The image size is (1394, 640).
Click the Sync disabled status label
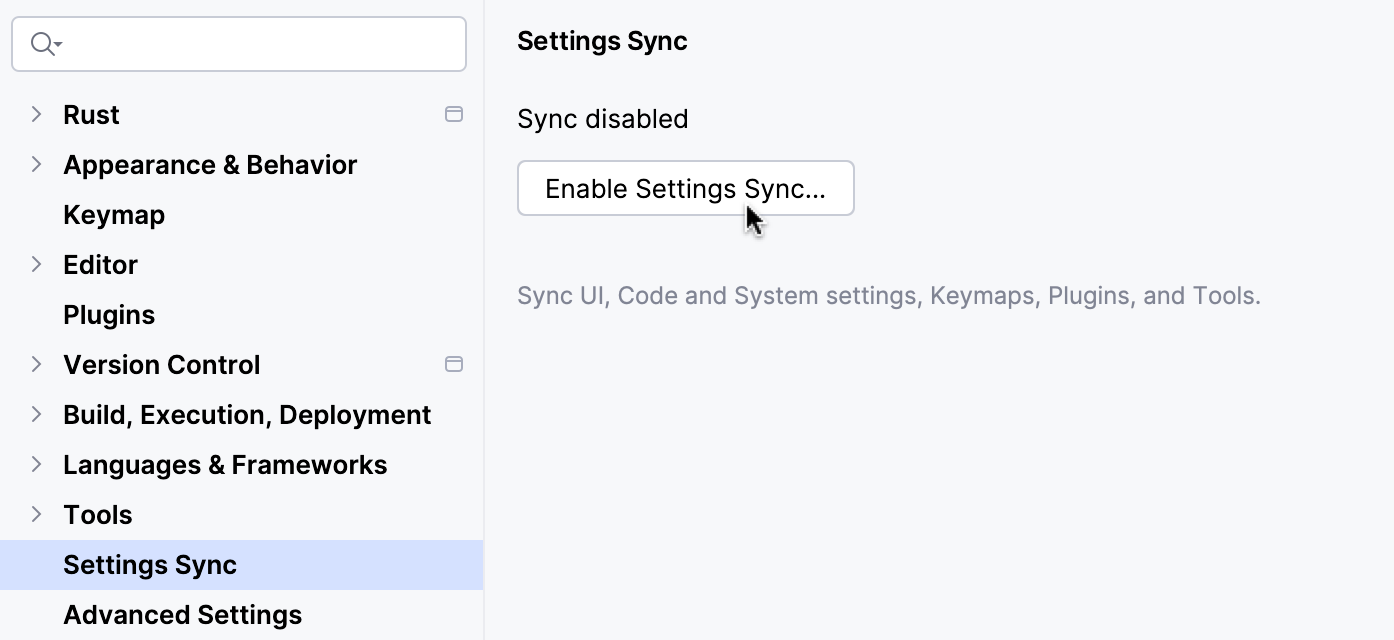pos(602,118)
